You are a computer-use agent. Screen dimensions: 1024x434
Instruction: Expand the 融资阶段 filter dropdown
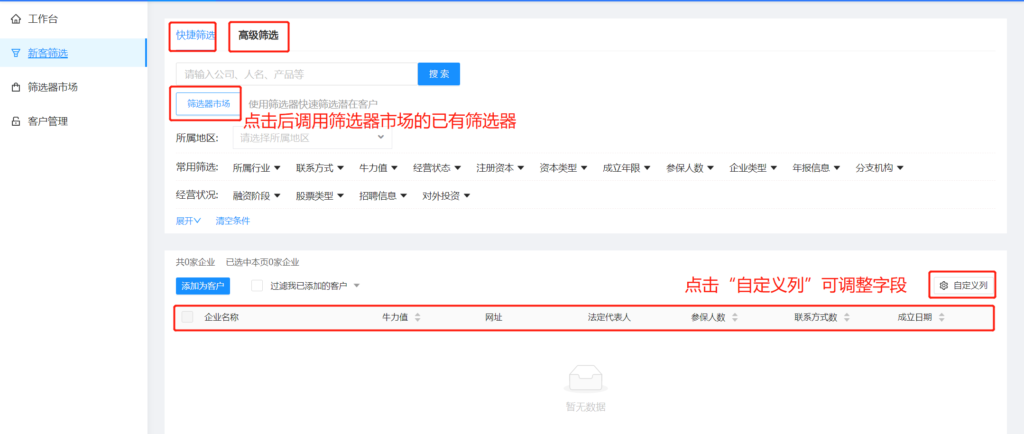(x=256, y=196)
